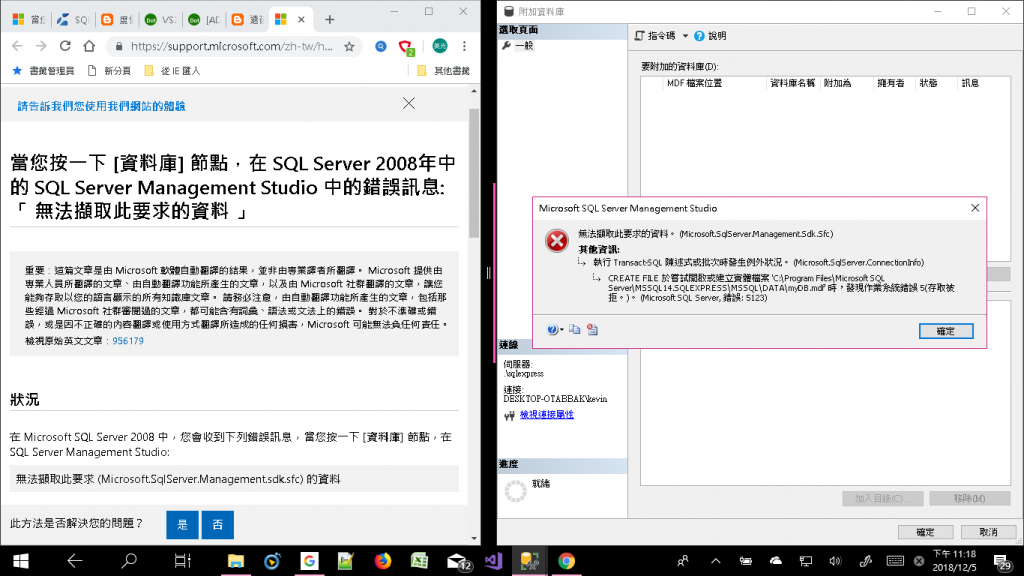This screenshot has height=576, width=1024.
Task: Click the 加入目錄(C)... button
Action: (882, 498)
